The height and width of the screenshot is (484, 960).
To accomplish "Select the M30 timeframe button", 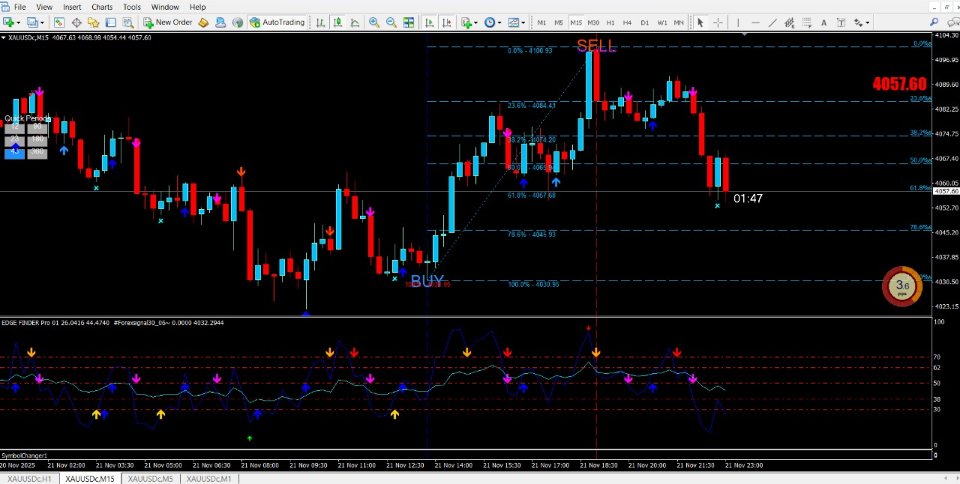I will [593, 23].
